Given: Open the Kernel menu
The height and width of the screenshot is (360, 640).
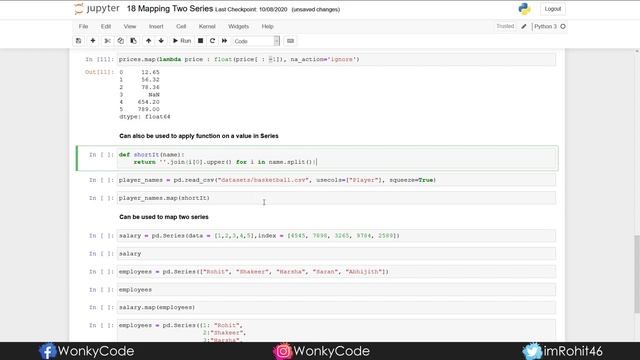Looking at the screenshot, I should tap(207, 27).
